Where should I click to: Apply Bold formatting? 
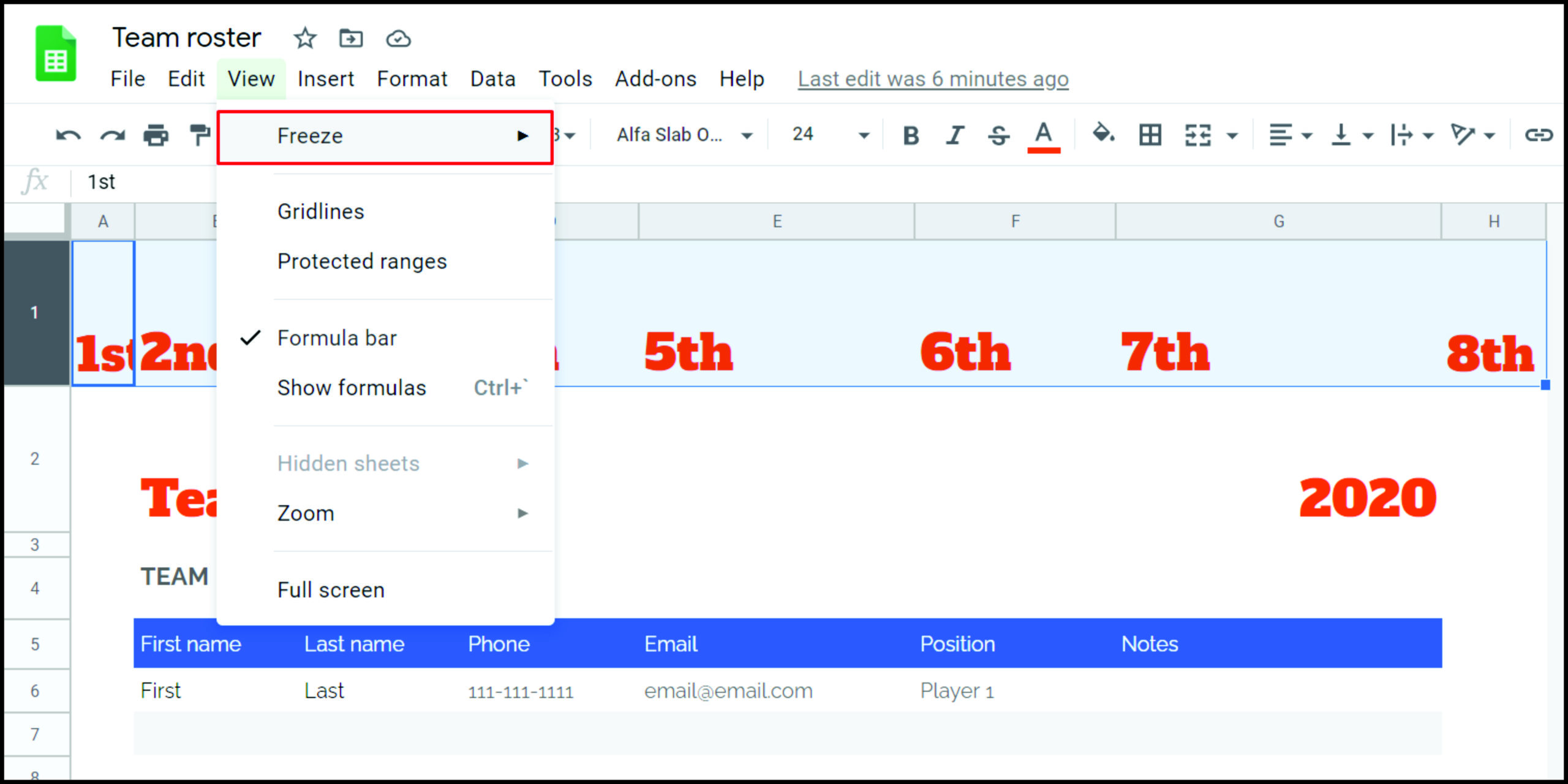[911, 135]
